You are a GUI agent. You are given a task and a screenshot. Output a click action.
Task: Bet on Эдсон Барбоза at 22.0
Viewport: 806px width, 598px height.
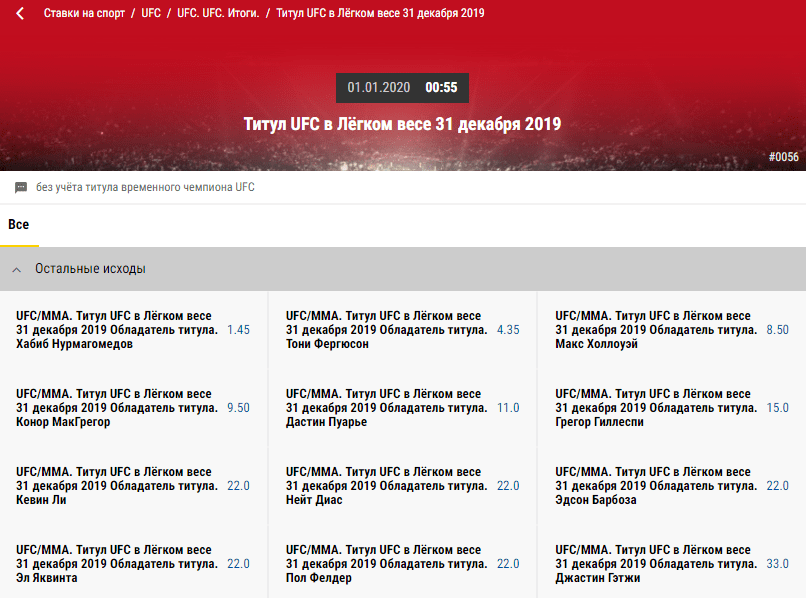(x=777, y=486)
